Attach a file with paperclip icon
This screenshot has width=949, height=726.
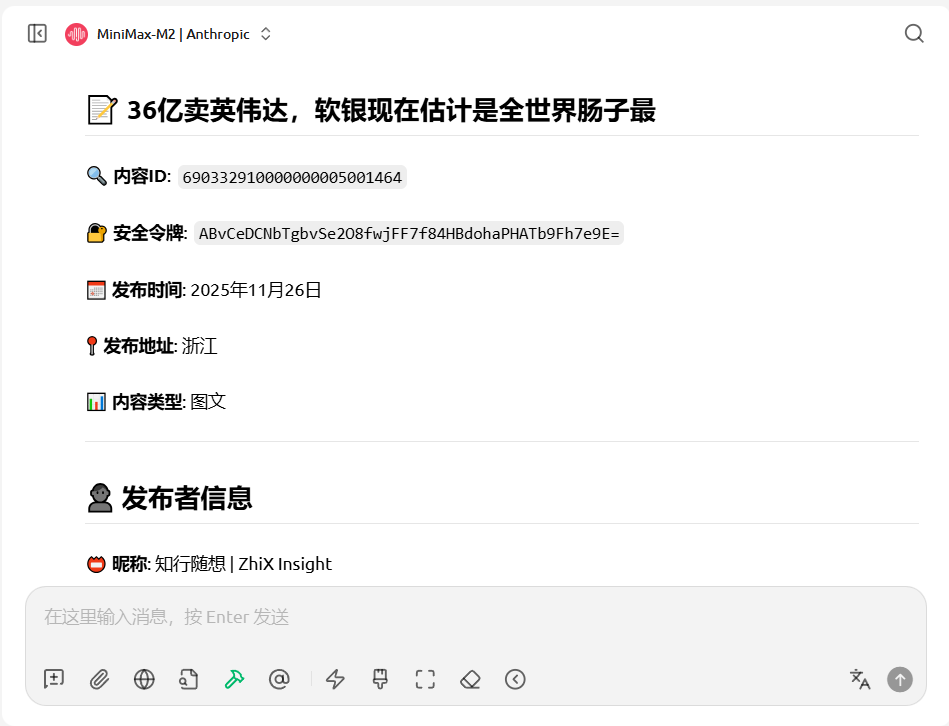click(x=99, y=679)
